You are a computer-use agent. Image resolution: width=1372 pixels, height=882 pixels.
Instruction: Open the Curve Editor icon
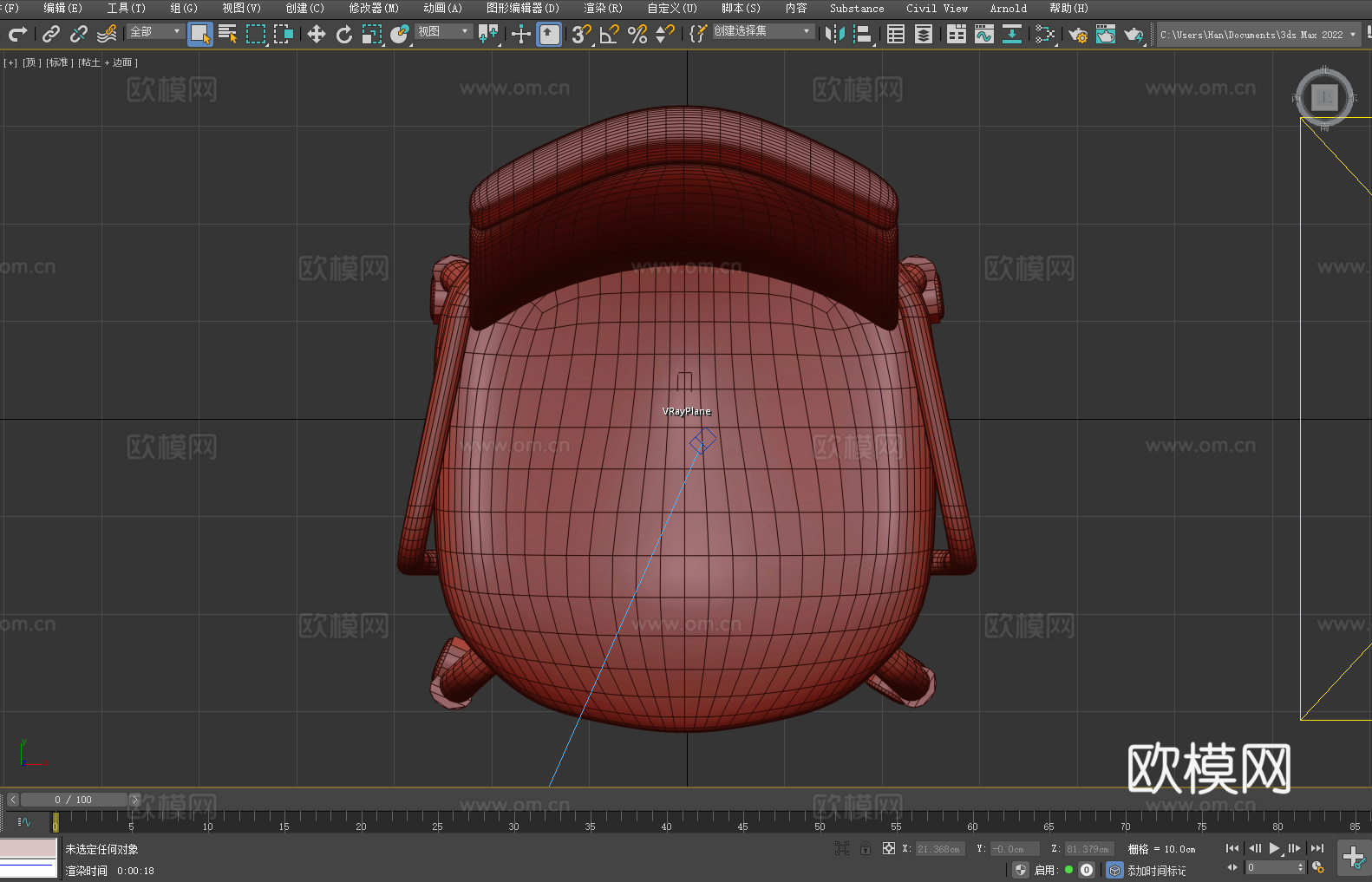[x=984, y=34]
